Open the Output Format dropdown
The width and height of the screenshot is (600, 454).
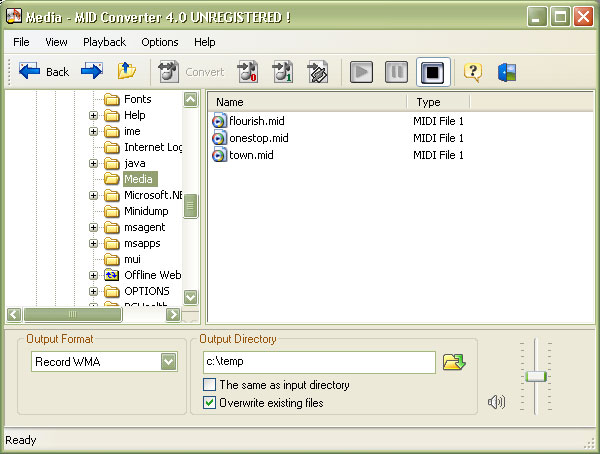169,361
